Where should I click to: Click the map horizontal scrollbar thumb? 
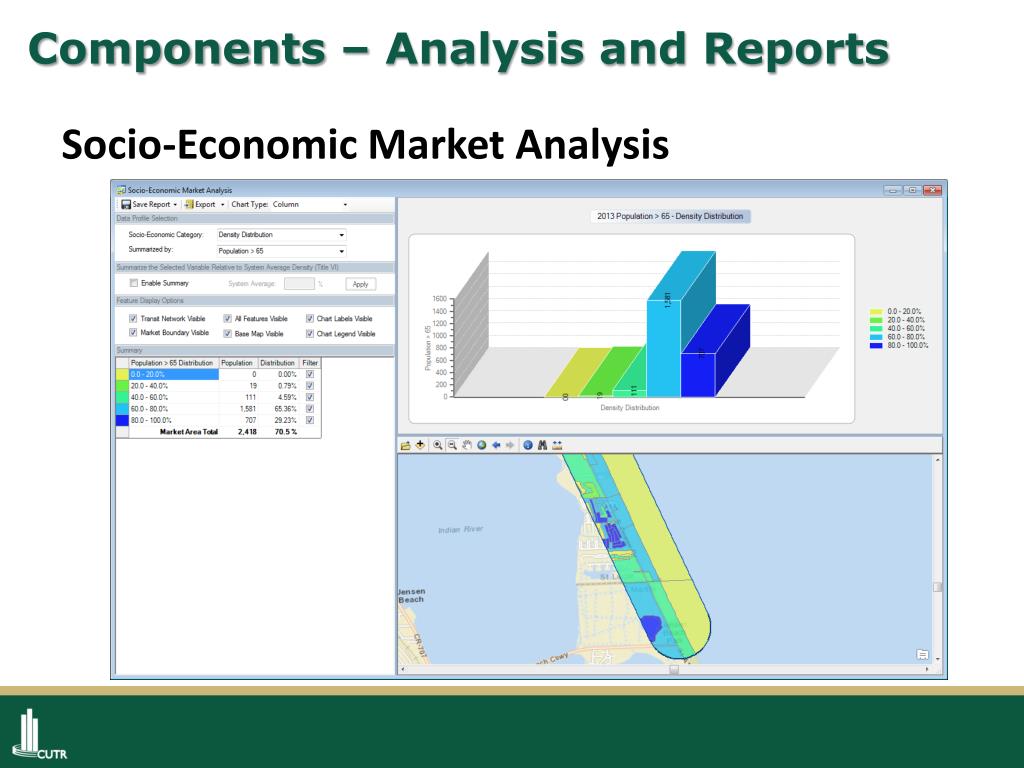tap(674, 669)
